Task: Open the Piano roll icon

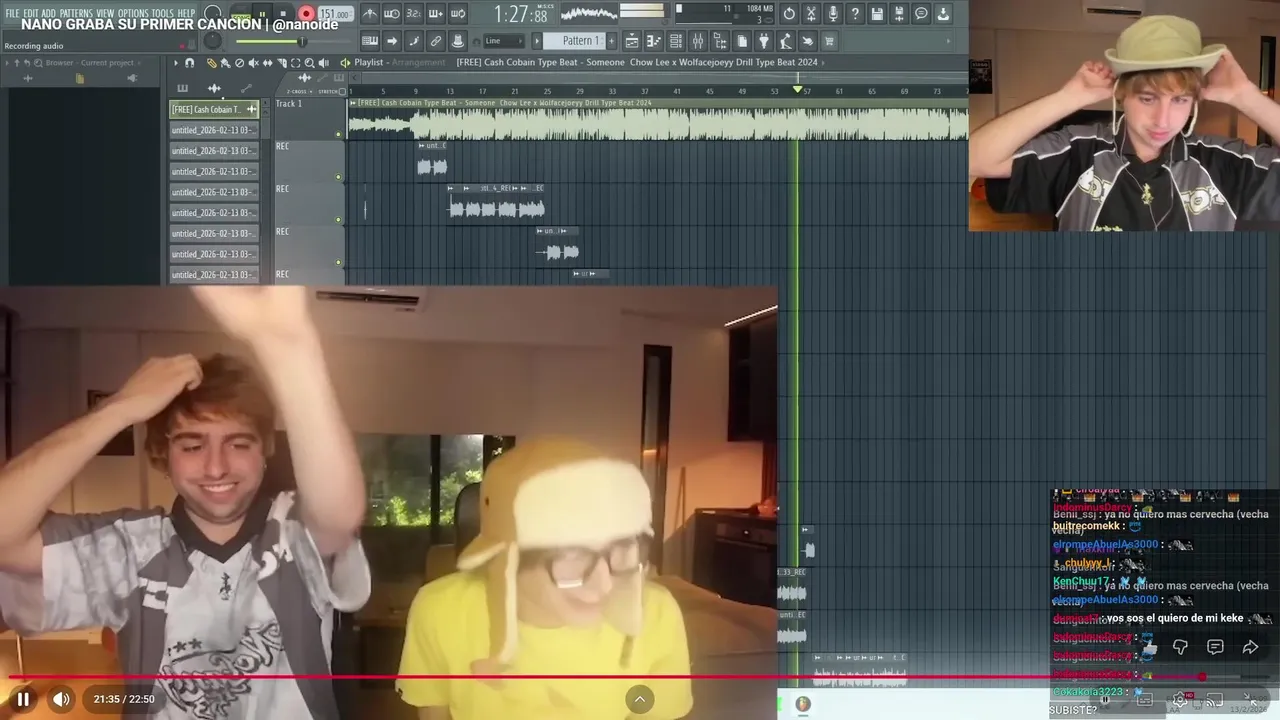Action: [x=654, y=41]
